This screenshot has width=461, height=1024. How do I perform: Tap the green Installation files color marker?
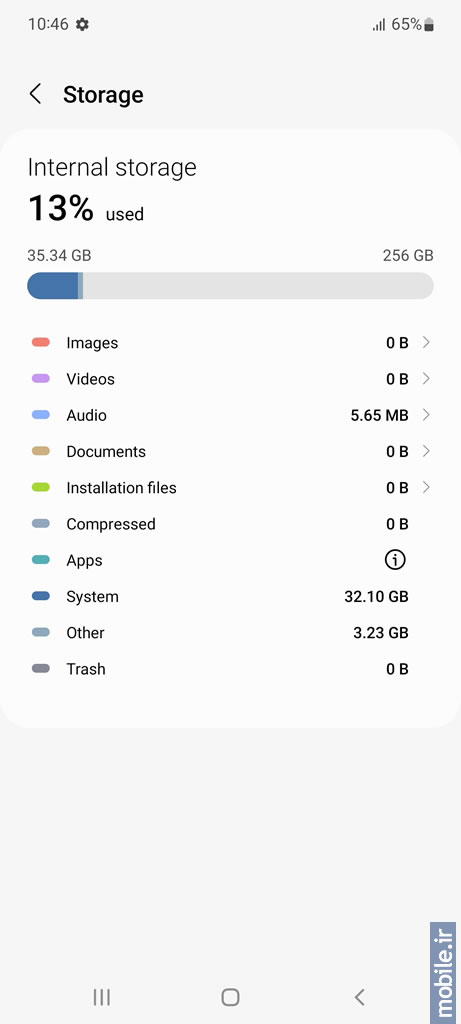(40, 487)
